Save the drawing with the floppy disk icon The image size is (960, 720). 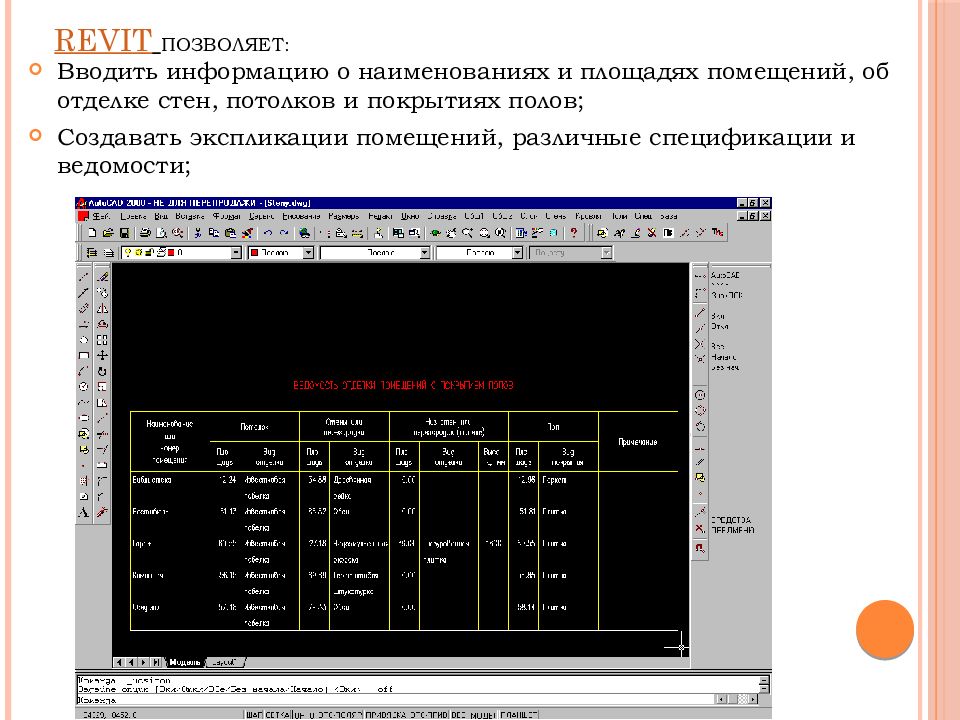[124, 233]
